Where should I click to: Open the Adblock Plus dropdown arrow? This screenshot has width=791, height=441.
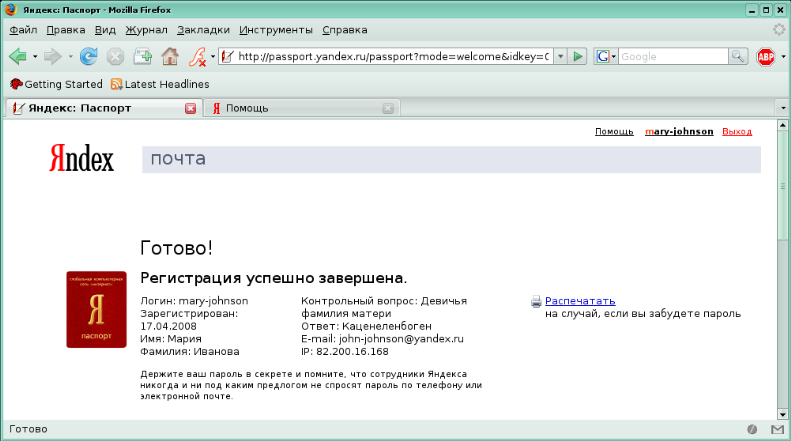tap(783, 57)
